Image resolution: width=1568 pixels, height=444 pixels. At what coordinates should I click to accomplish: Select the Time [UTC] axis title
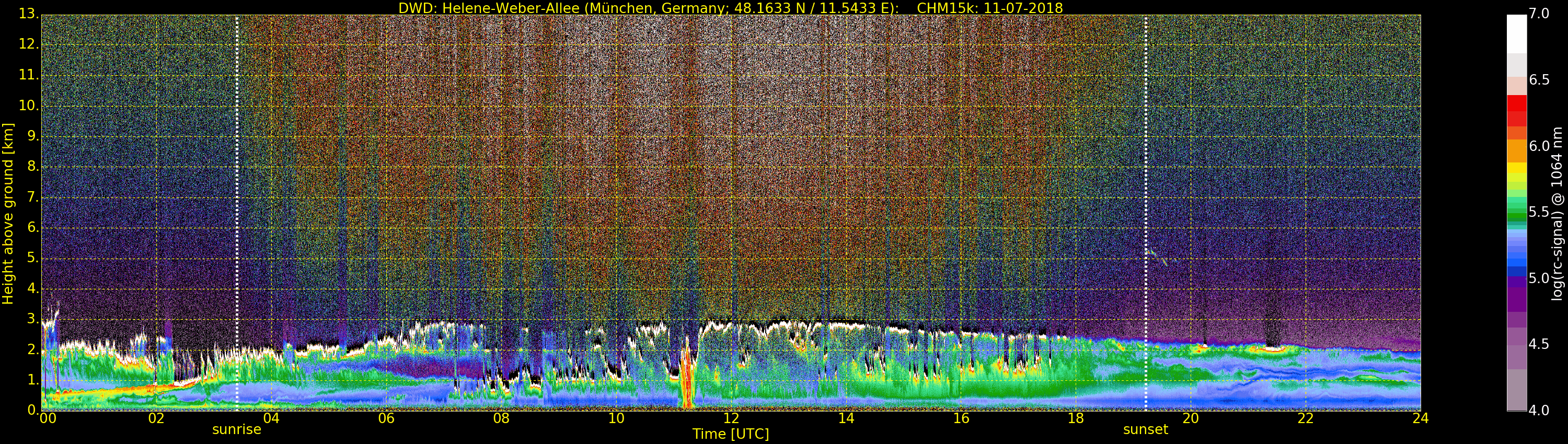[x=731, y=434]
